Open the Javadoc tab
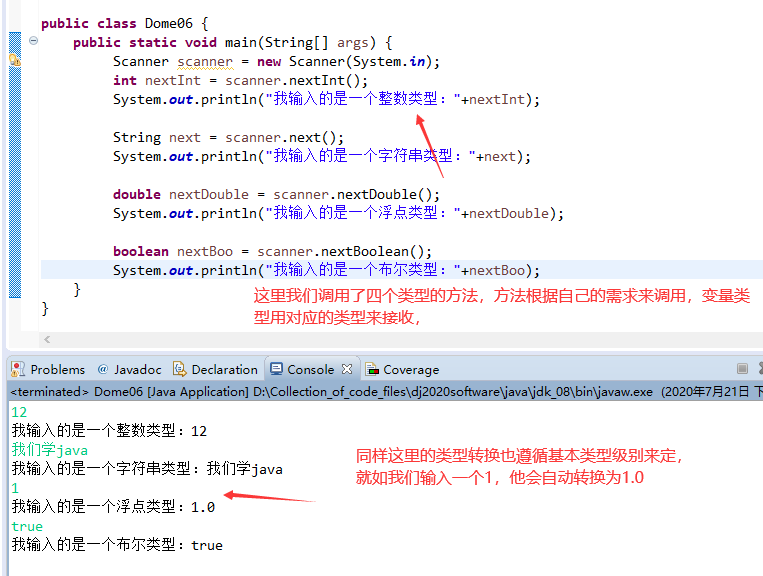Viewport: 763px width, 576px height. tap(129, 369)
